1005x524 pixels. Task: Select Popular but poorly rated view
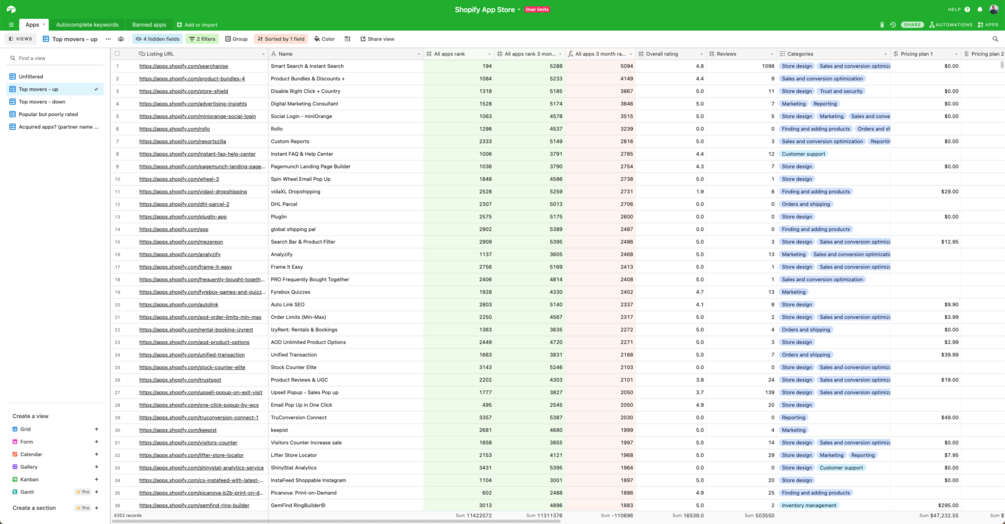[54, 115]
